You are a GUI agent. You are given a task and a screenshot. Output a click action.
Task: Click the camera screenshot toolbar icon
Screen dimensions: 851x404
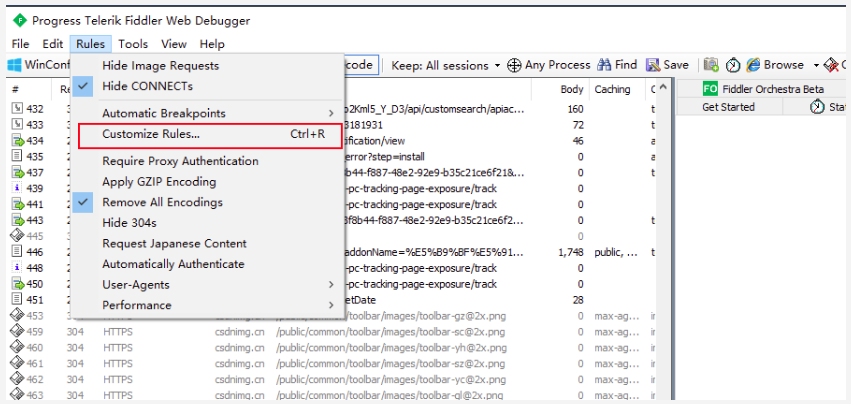click(x=712, y=65)
